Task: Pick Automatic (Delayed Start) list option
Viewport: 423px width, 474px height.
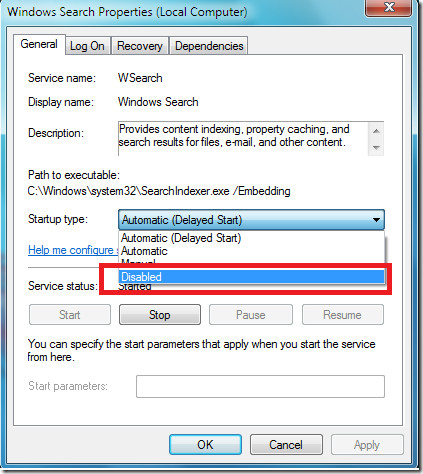Action: click(x=251, y=238)
